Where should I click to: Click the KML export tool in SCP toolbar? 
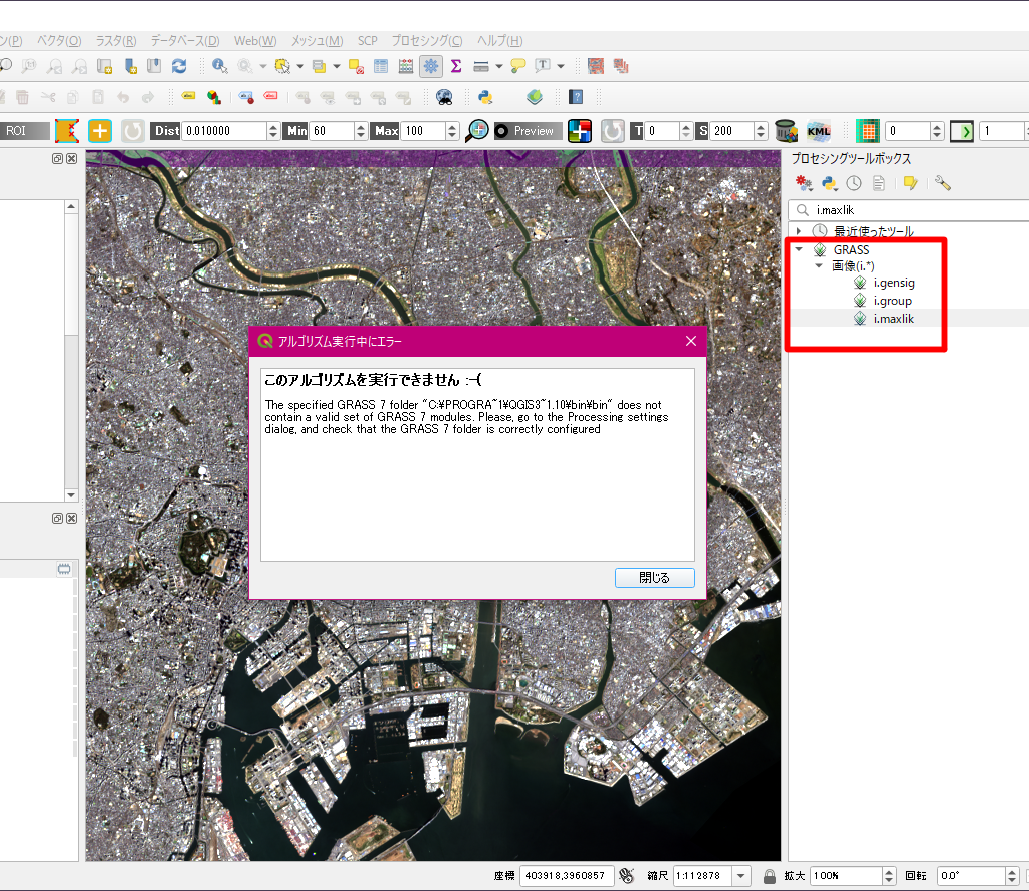pyautogui.click(x=819, y=131)
